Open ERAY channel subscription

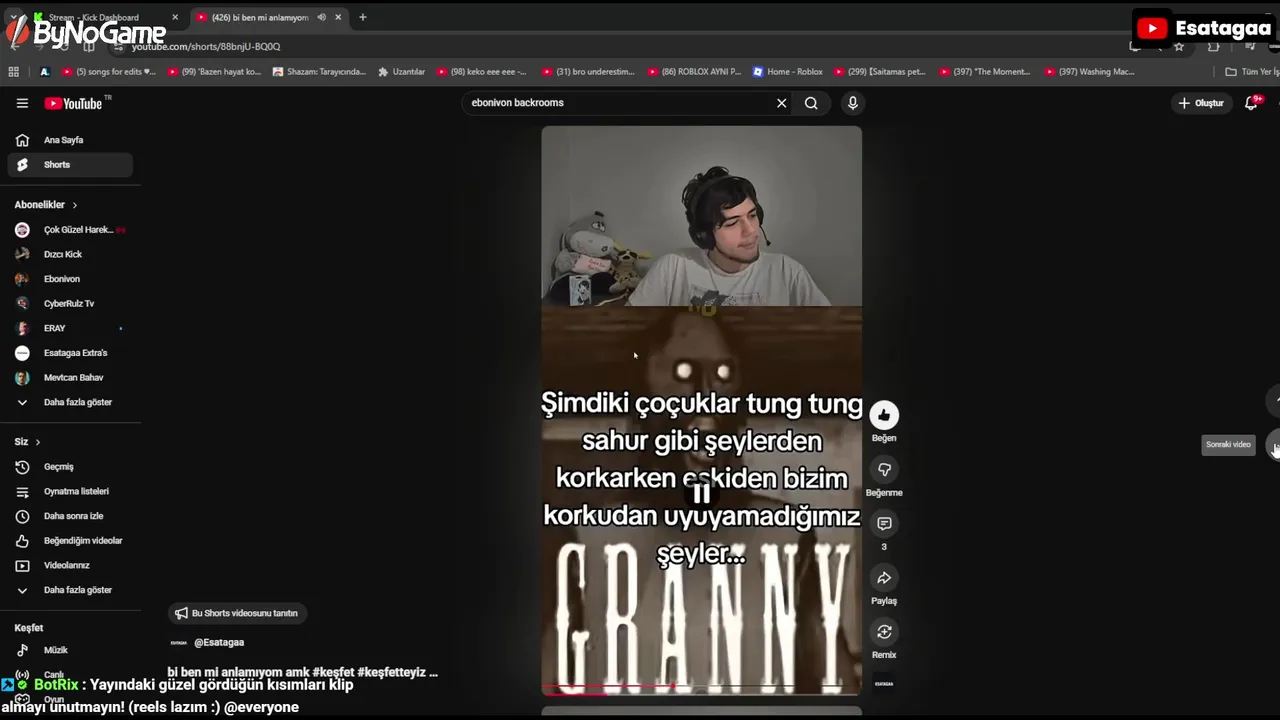pos(70,328)
